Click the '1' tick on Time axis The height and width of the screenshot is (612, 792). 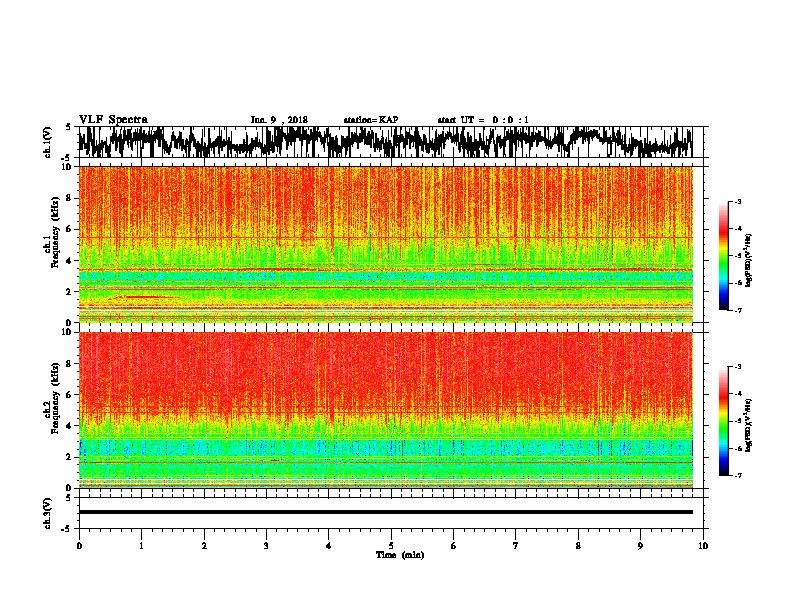click(141, 546)
